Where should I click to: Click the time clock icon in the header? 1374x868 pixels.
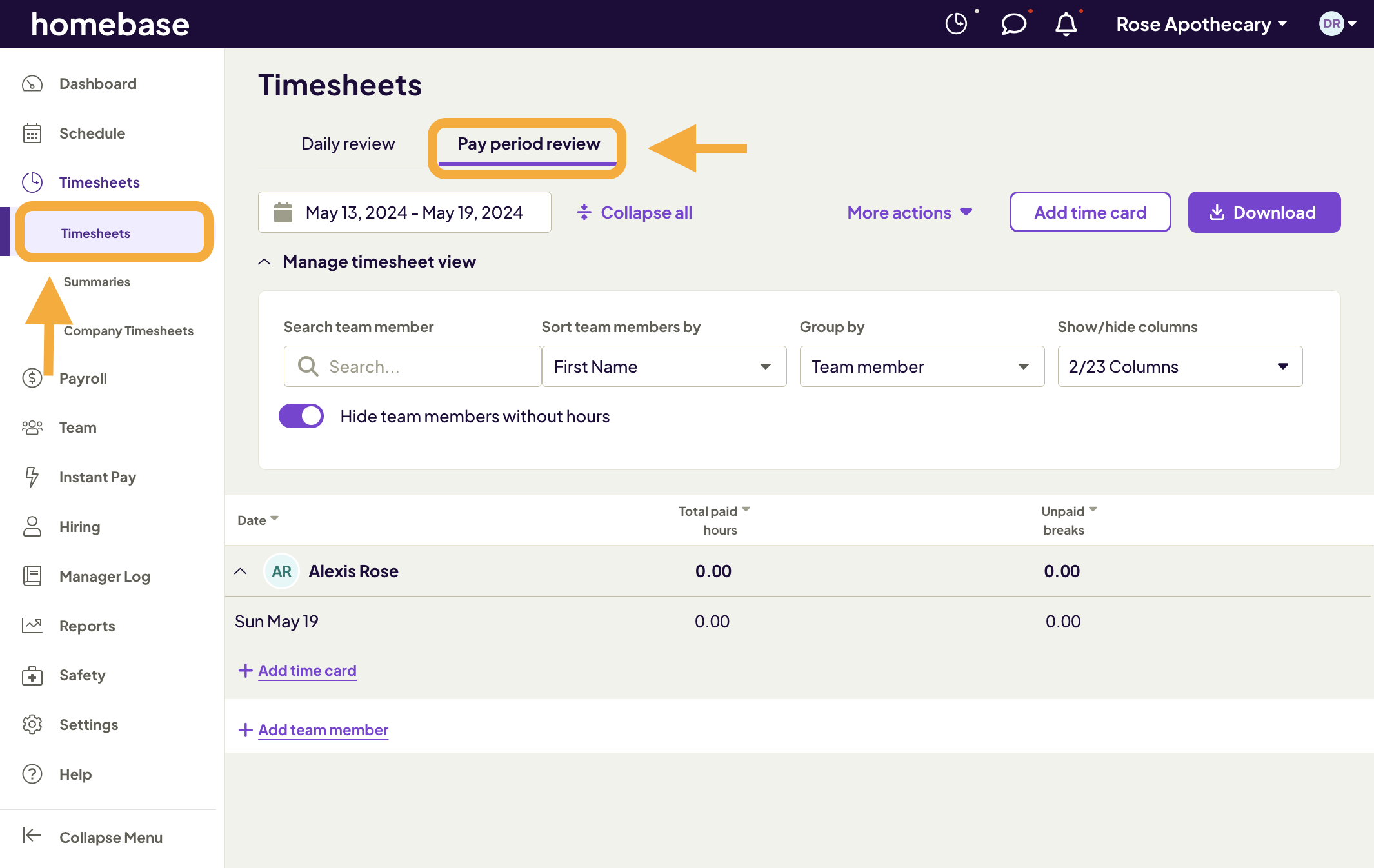pos(957,24)
